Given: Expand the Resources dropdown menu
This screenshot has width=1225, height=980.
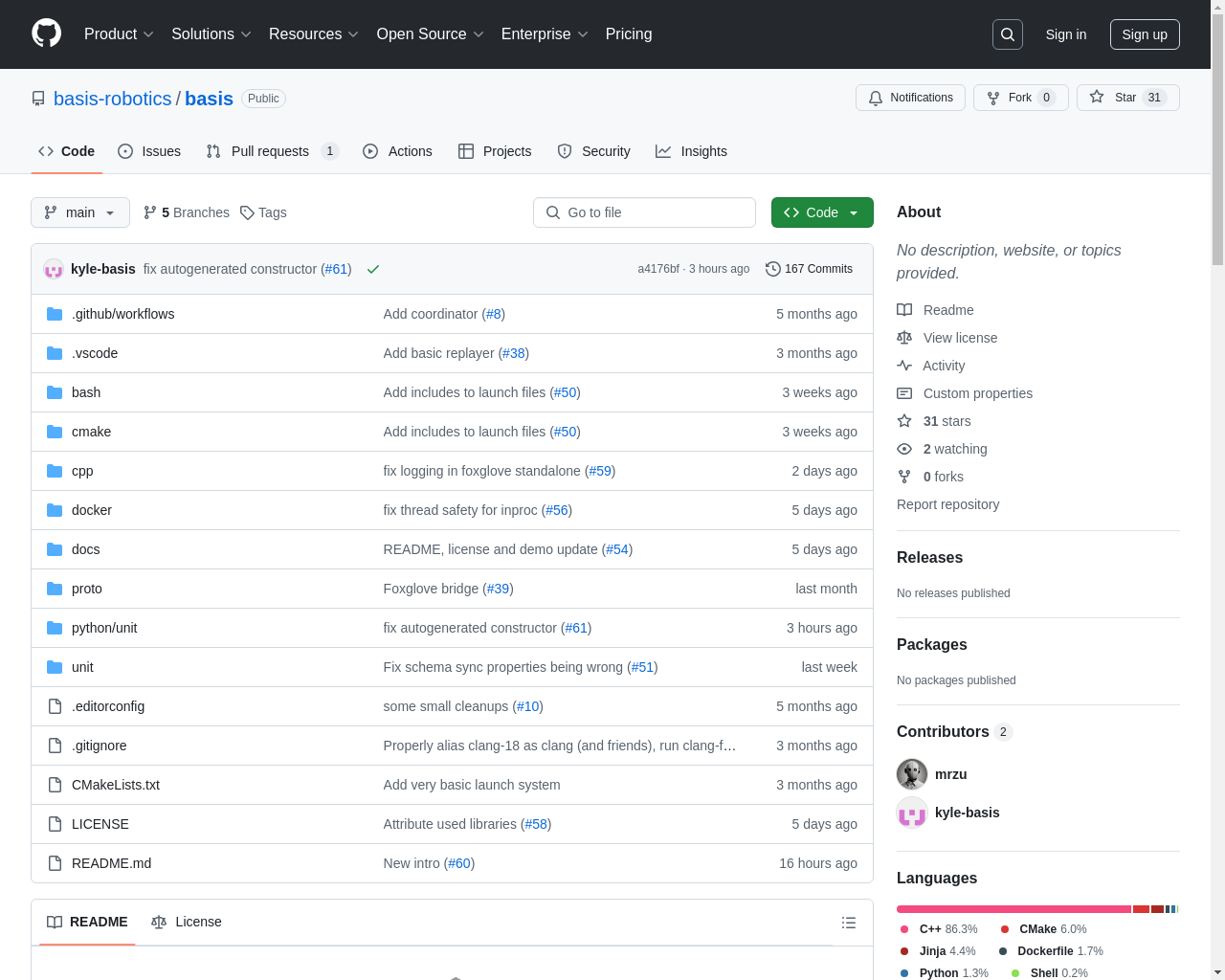Looking at the screenshot, I should tap(314, 33).
